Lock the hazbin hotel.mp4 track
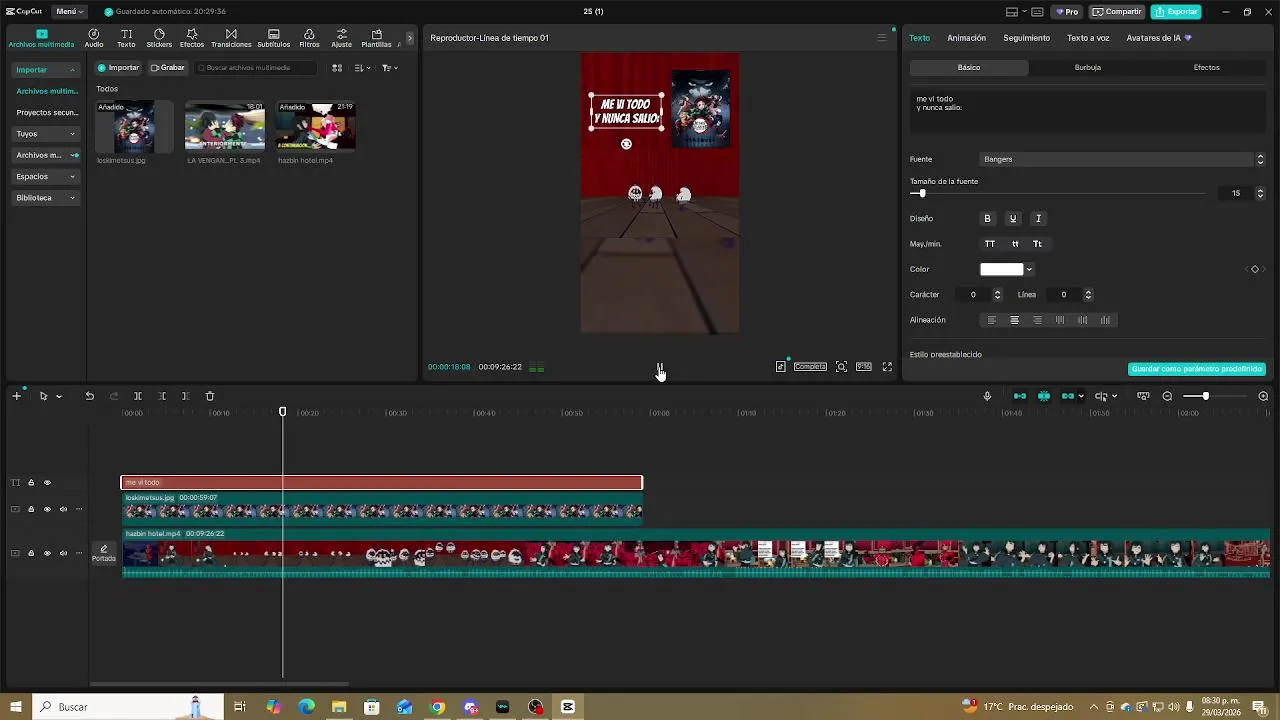The image size is (1280, 720). coord(31,553)
